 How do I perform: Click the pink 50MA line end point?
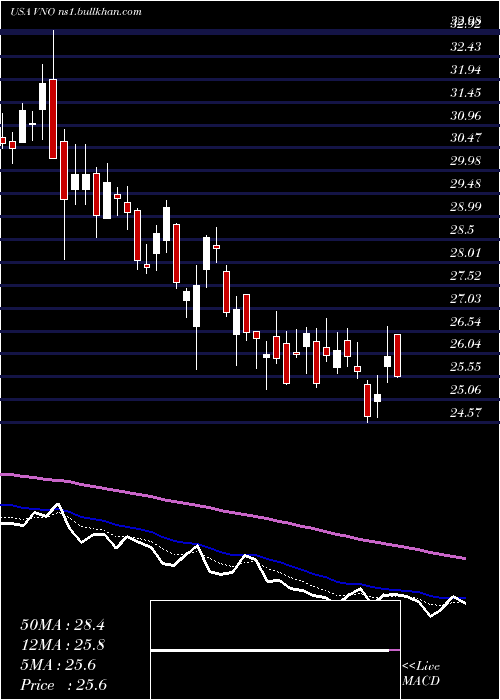click(464, 558)
